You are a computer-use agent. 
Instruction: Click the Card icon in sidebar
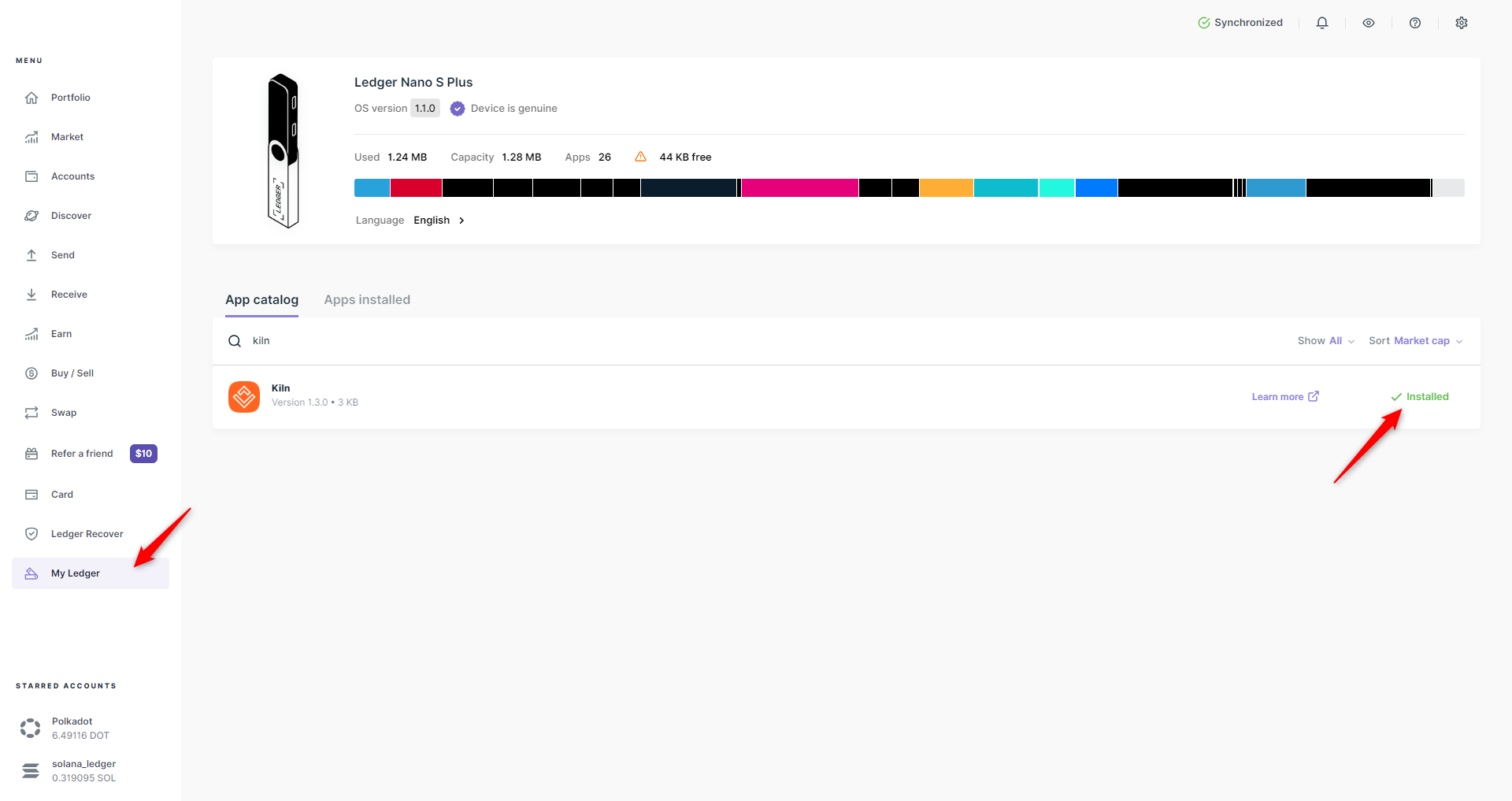31,495
